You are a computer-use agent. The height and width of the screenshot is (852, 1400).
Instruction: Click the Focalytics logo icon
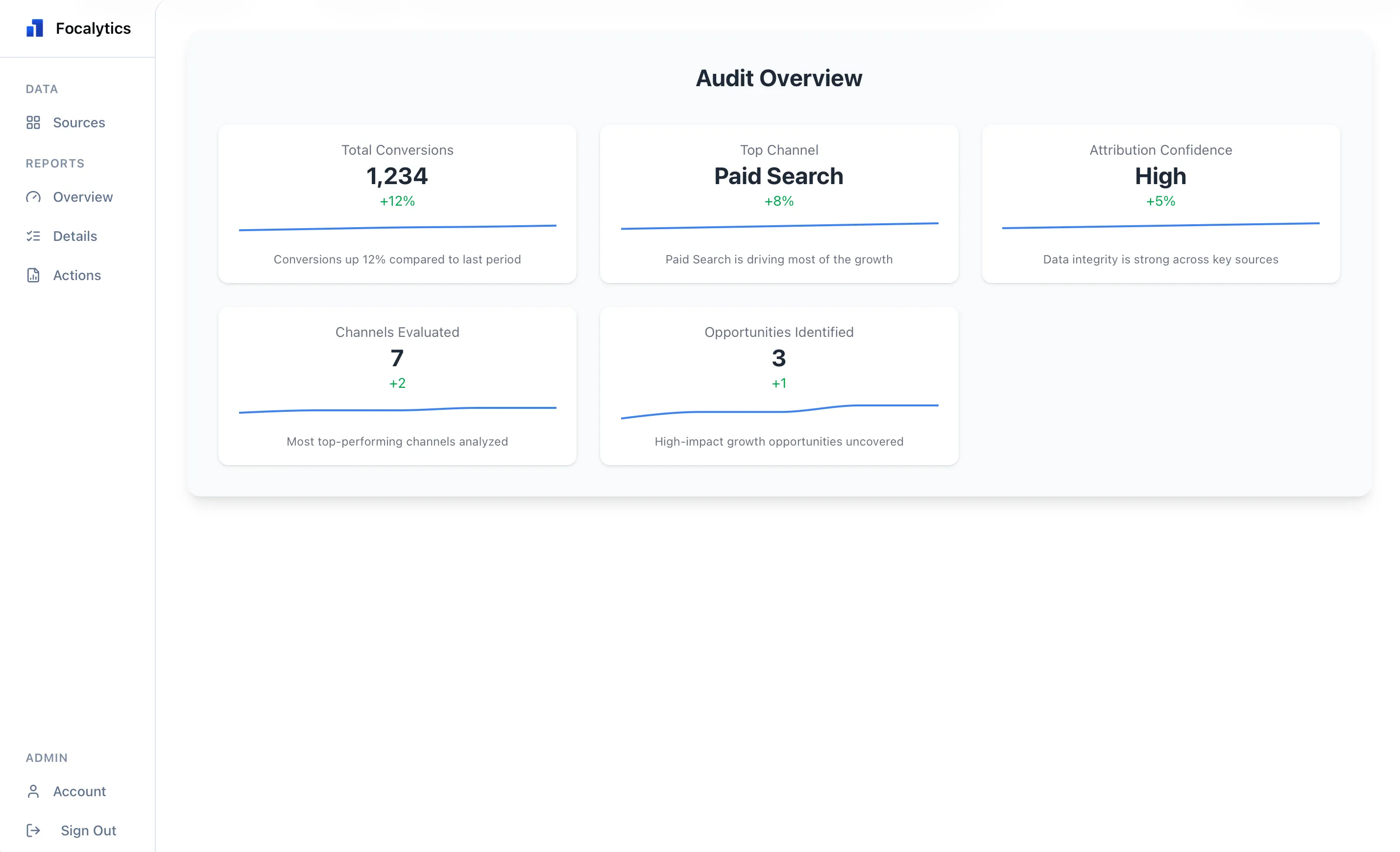[34, 28]
